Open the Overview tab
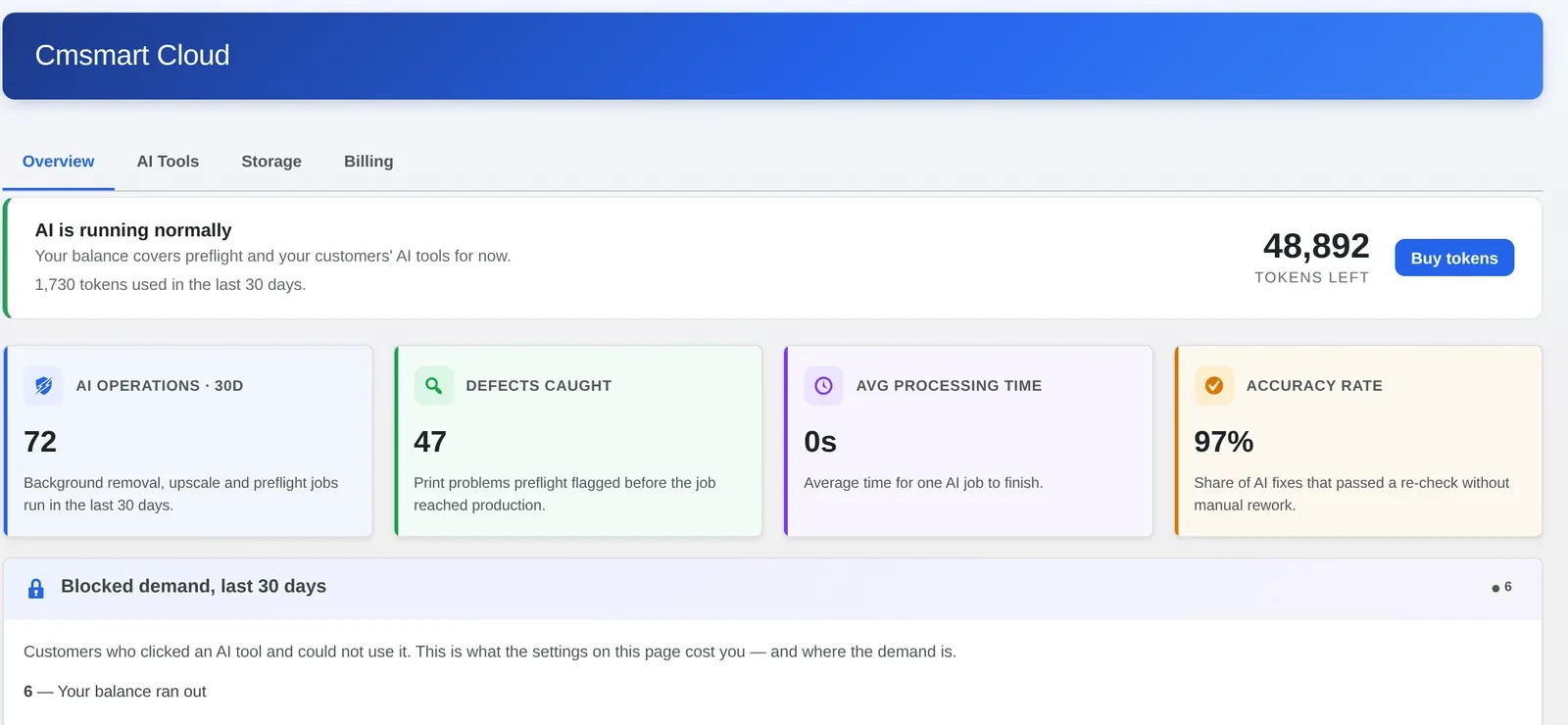Viewport: 1568px width, 725px height. 59,162
